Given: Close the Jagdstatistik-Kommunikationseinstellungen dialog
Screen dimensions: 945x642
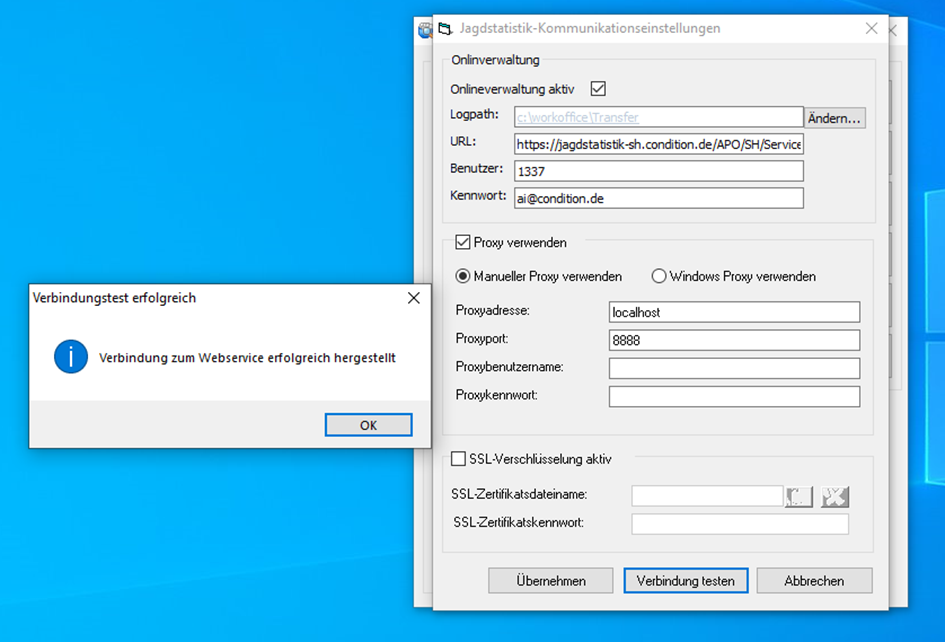Looking at the screenshot, I should pyautogui.click(x=870, y=29).
